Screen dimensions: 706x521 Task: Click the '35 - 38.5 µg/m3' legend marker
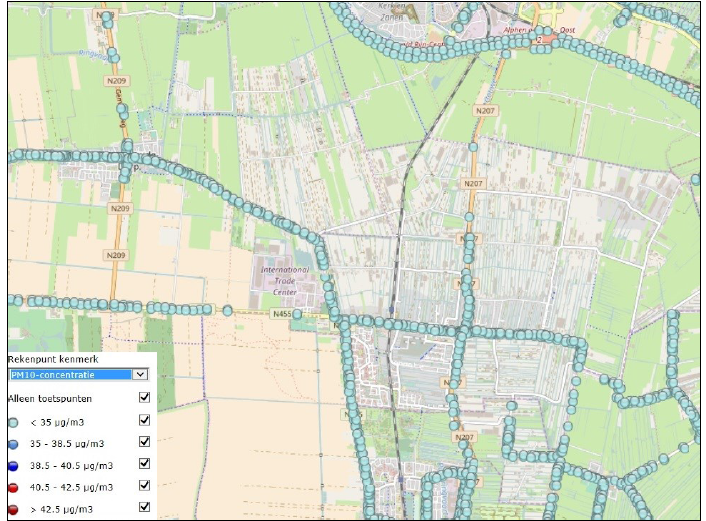pos(13,443)
